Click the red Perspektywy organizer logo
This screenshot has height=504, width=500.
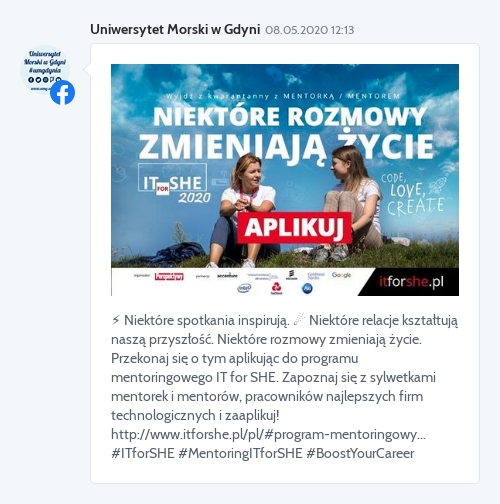[169, 276]
